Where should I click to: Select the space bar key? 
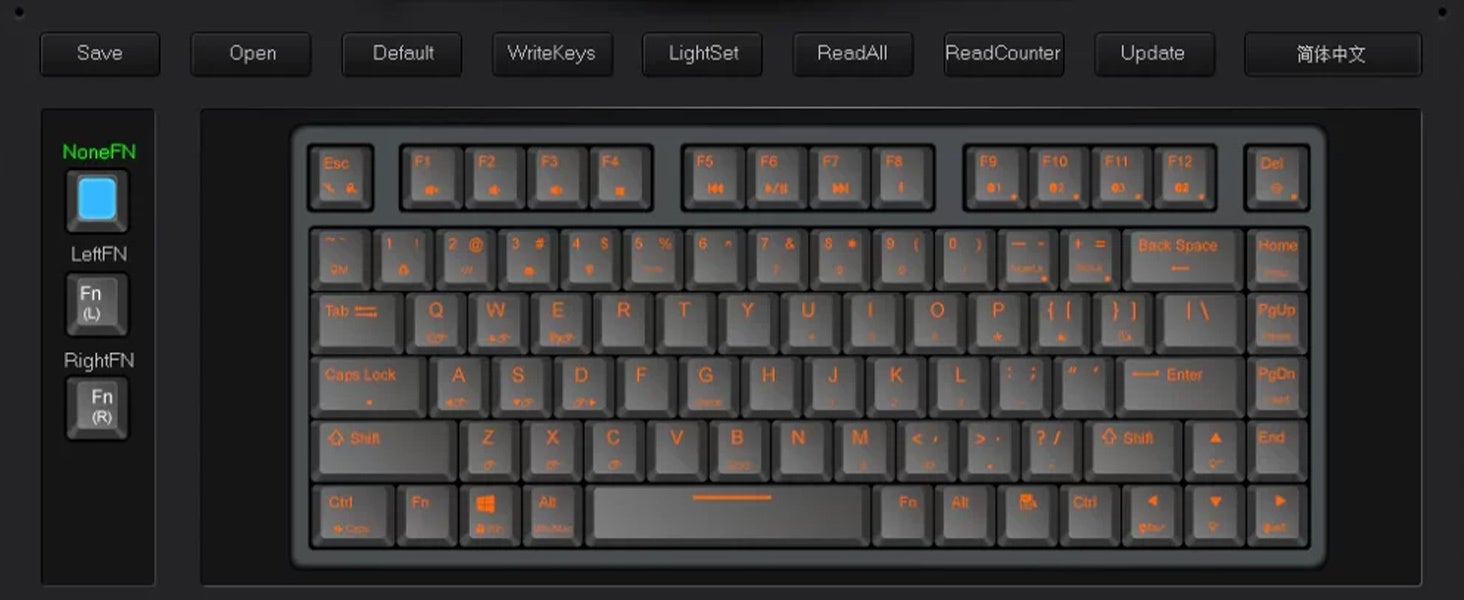[x=731, y=515]
